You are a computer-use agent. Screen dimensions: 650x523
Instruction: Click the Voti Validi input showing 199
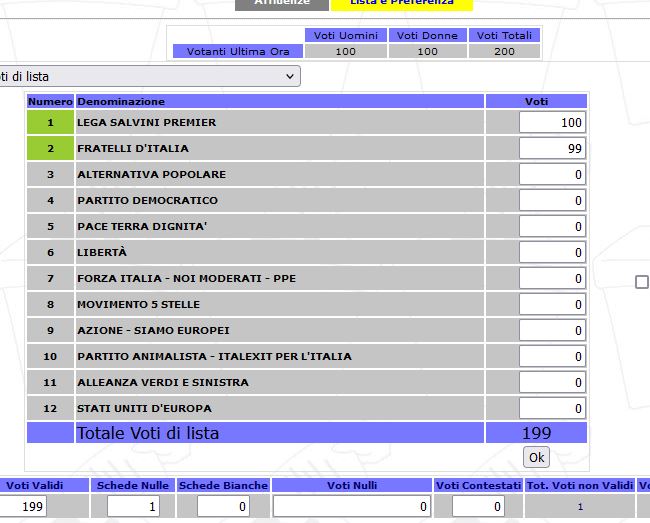[x=23, y=506]
